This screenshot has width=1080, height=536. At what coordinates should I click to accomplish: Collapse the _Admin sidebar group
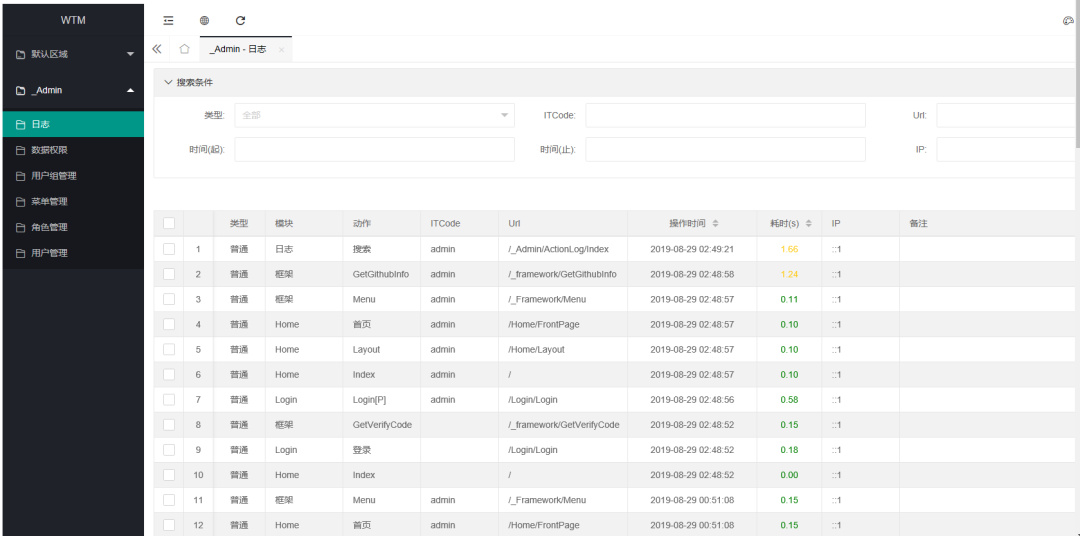click(75, 90)
